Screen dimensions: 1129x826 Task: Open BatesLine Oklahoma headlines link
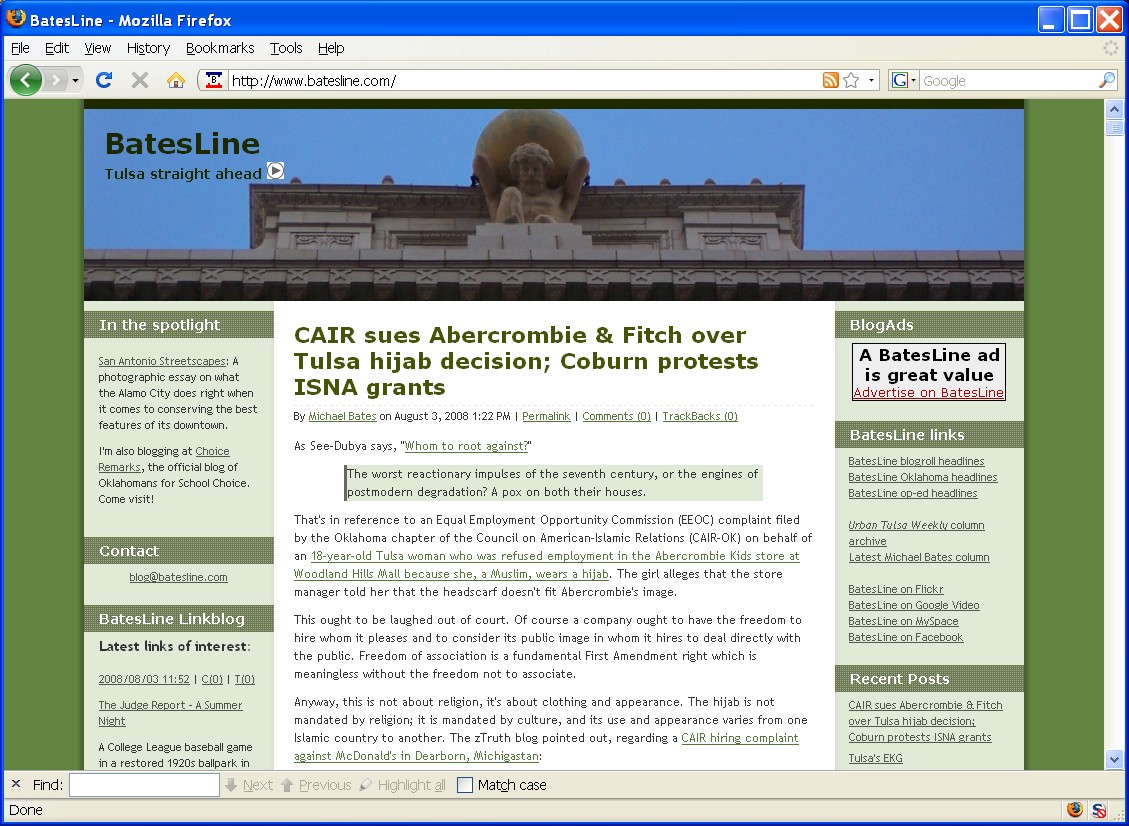pyautogui.click(x=922, y=477)
